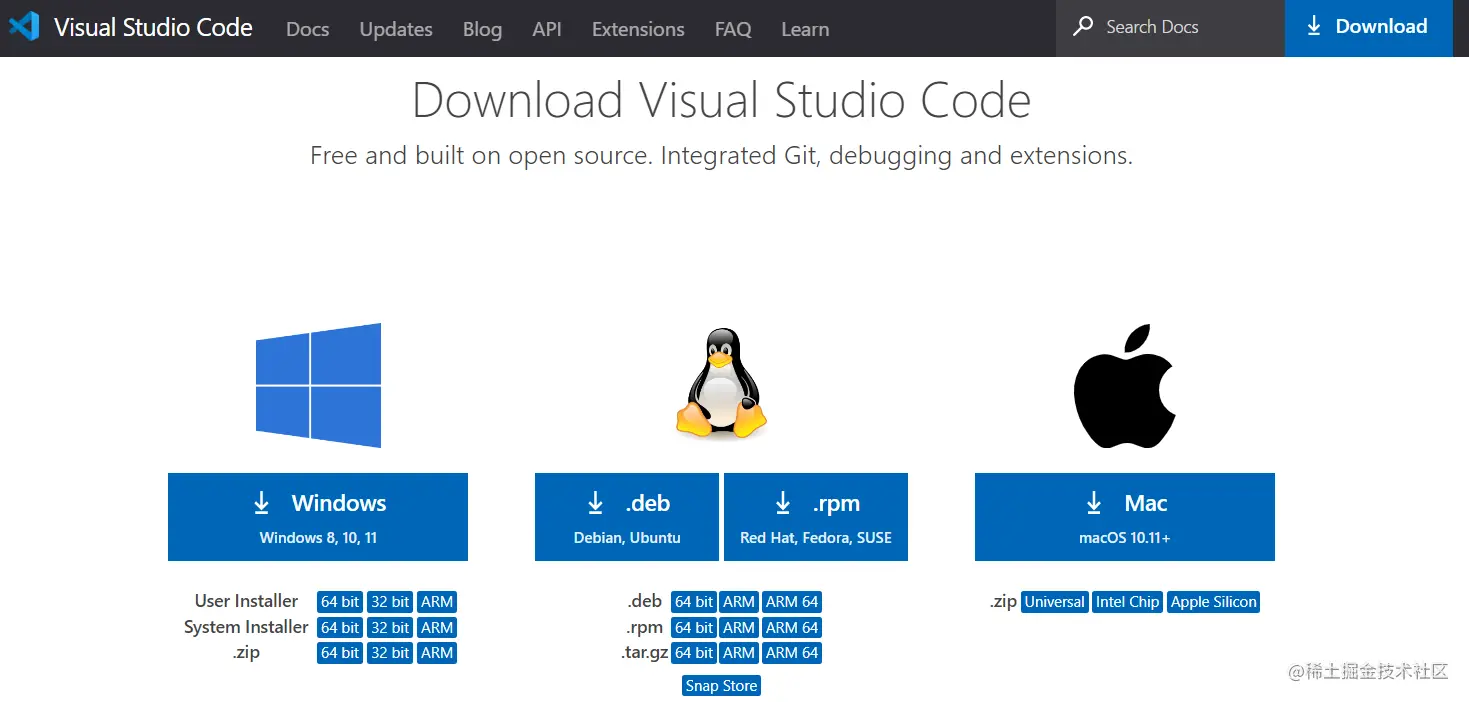
Task: Open the Docs menu item
Action: click(307, 29)
